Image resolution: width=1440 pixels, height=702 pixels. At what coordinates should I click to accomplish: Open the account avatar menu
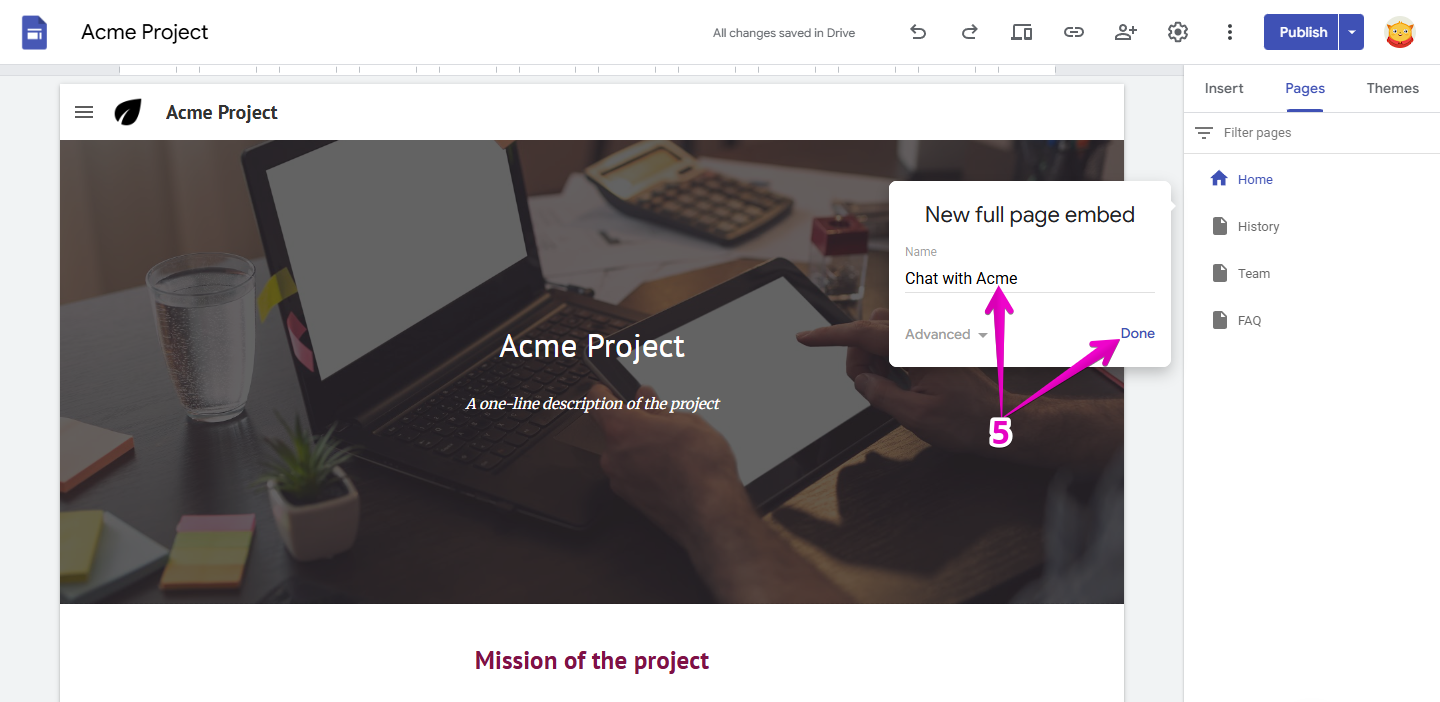click(1400, 32)
